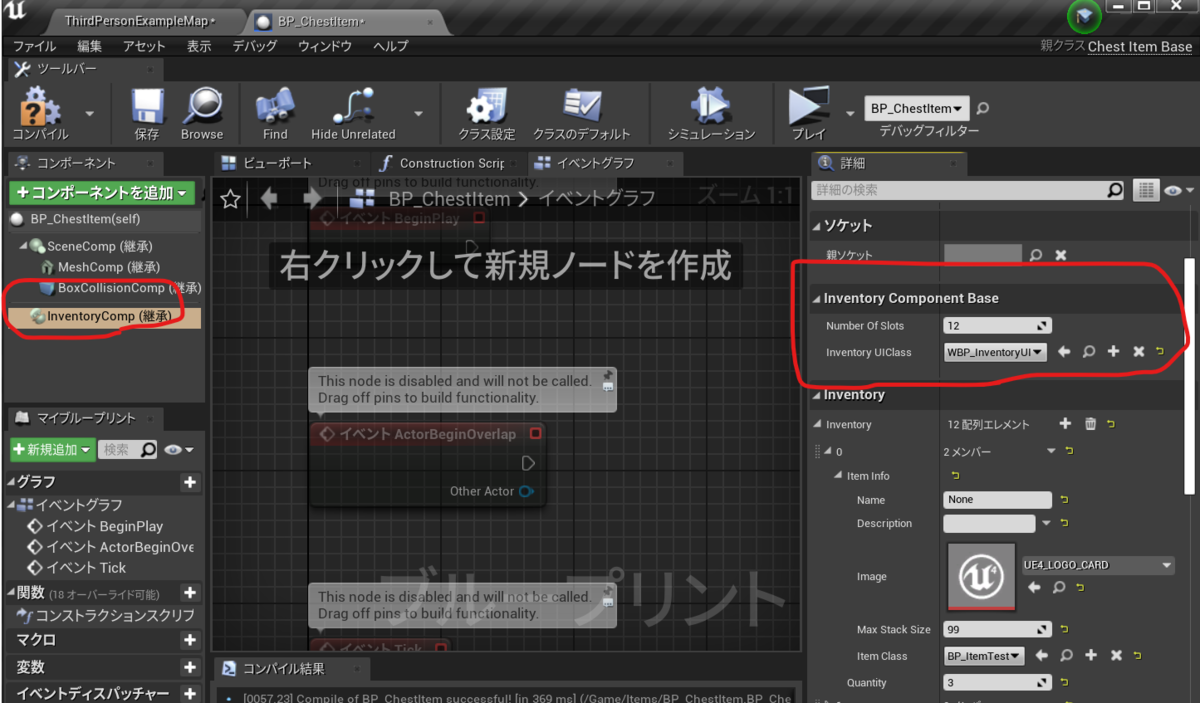
Task: Navigate back in event graph history
Action: (x=268, y=199)
